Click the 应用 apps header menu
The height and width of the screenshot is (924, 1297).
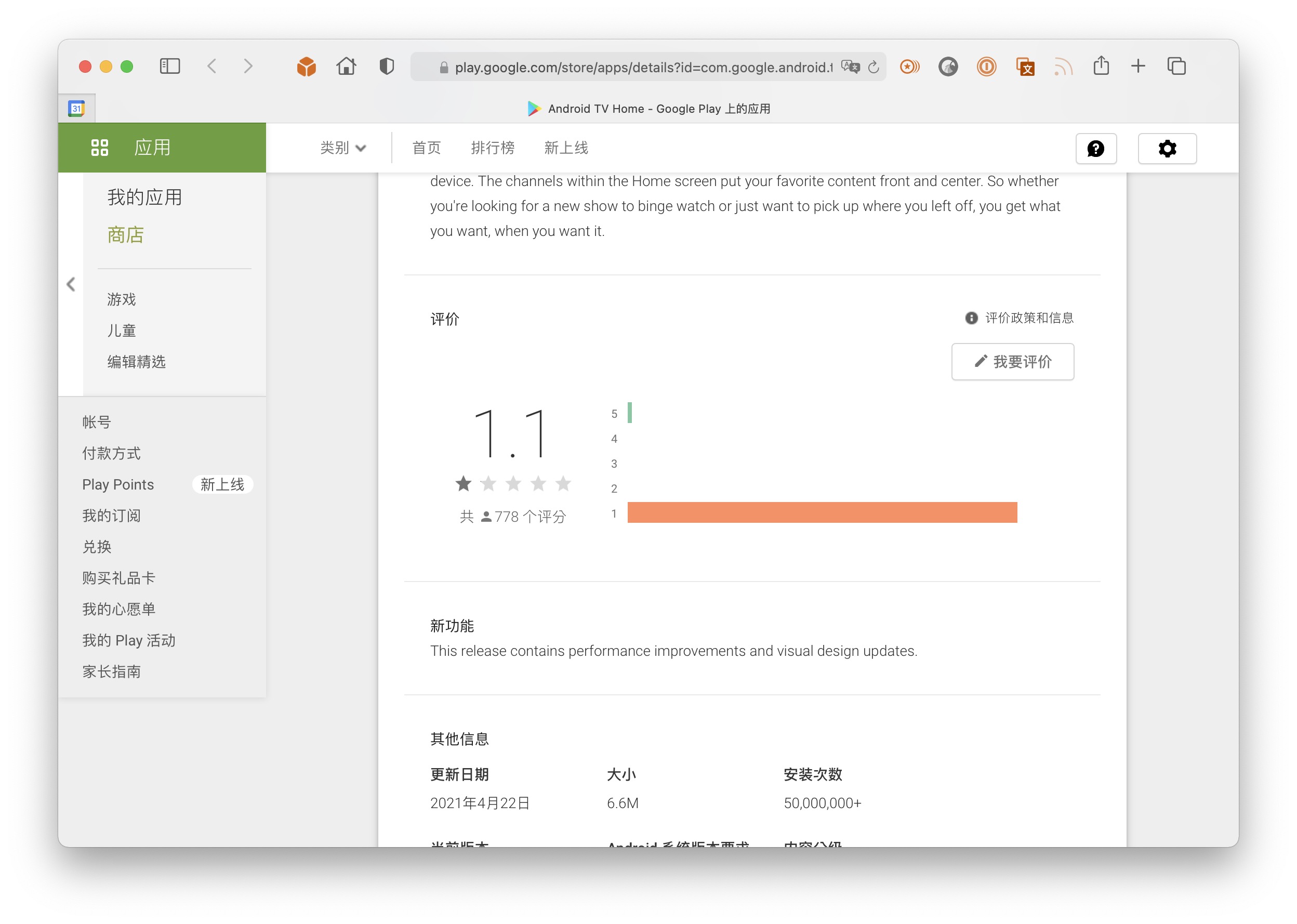coord(152,148)
